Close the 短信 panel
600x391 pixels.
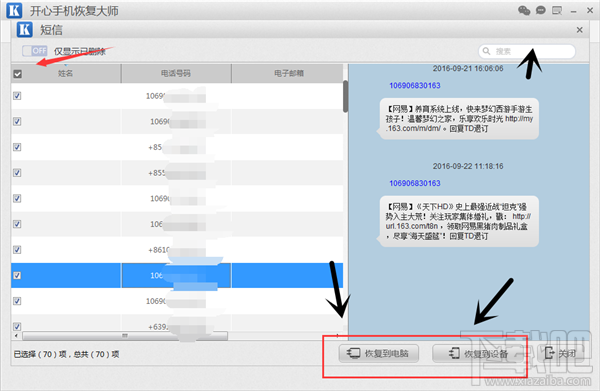[x=579, y=30]
